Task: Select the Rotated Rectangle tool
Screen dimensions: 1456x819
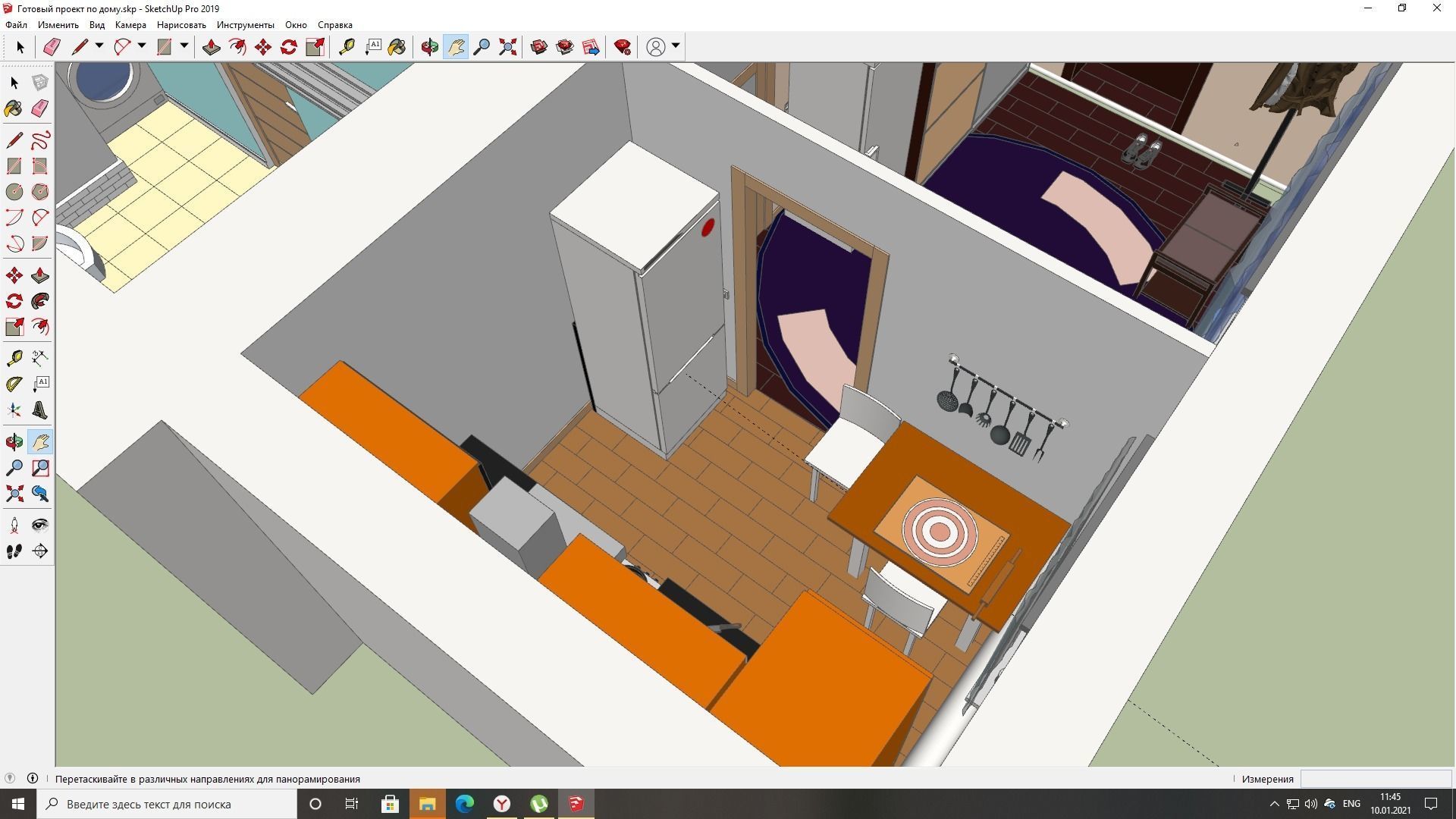Action: pyautogui.click(x=40, y=166)
